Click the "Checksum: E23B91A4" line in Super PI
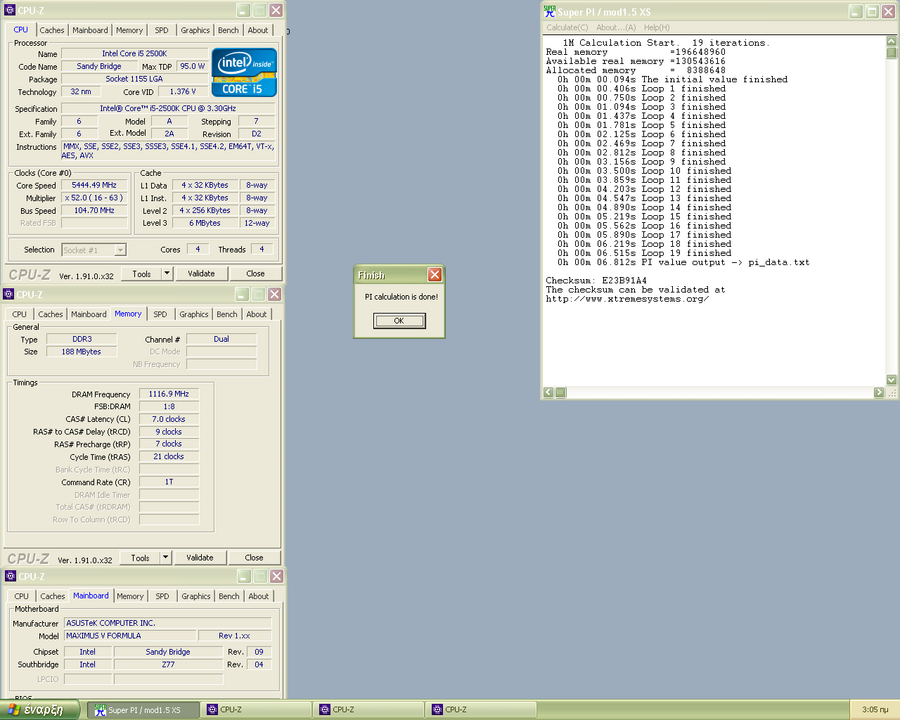Image resolution: width=900 pixels, height=720 pixels. click(596, 281)
